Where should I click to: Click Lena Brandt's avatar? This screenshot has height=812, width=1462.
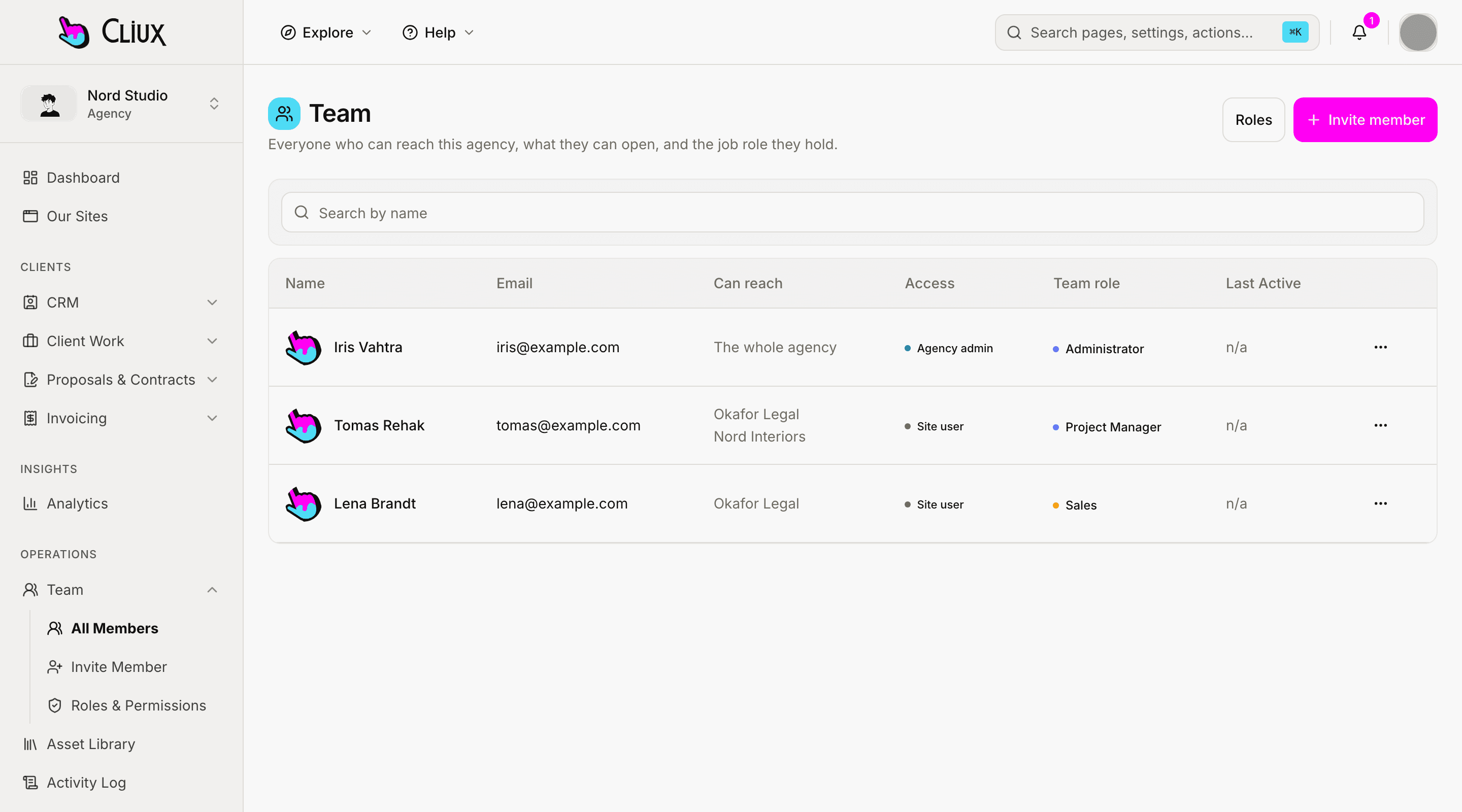tap(303, 504)
